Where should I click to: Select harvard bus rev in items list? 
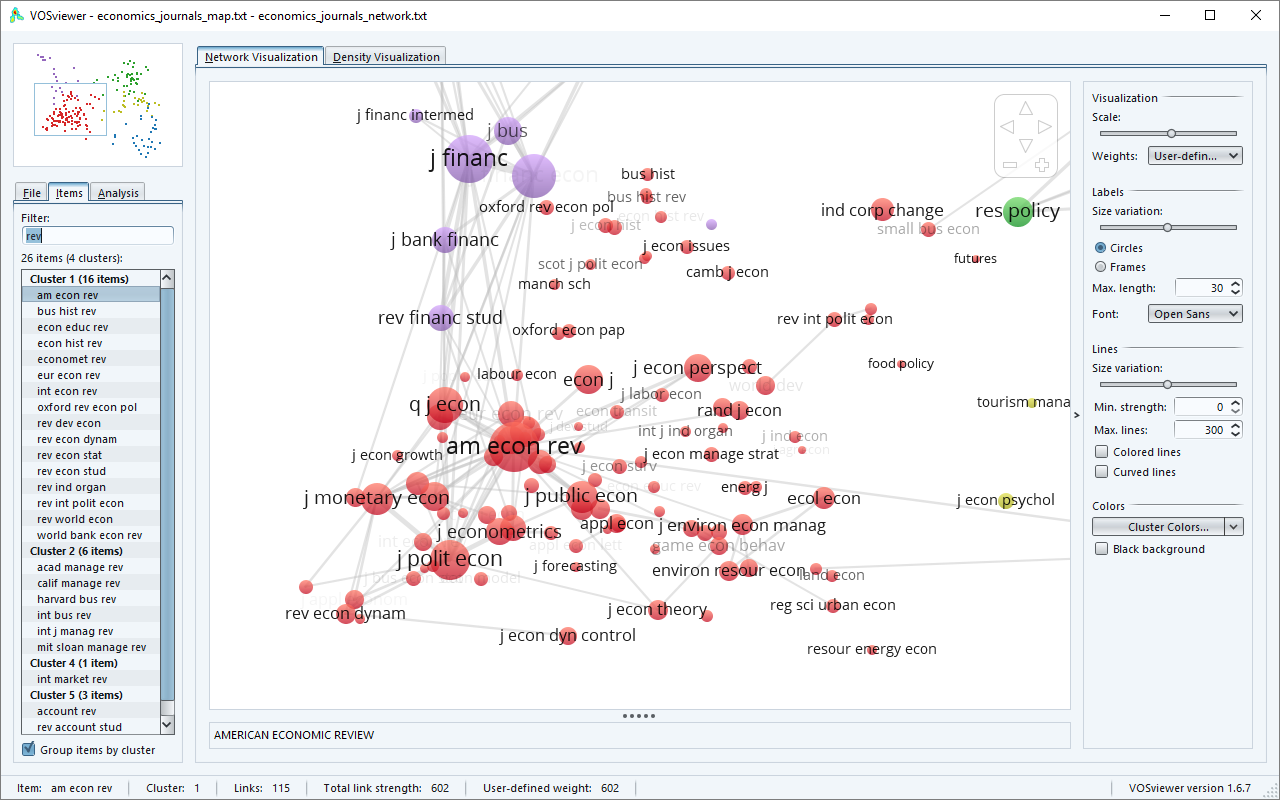click(x=77, y=599)
